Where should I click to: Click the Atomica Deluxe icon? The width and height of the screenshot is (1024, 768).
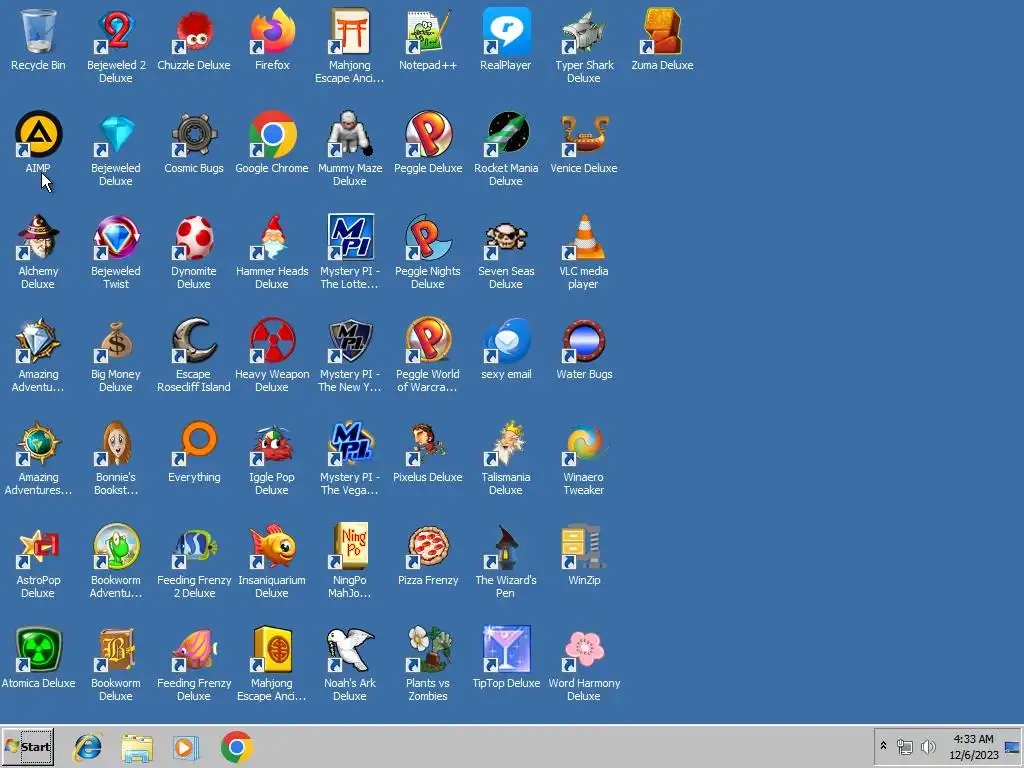[x=38, y=650]
